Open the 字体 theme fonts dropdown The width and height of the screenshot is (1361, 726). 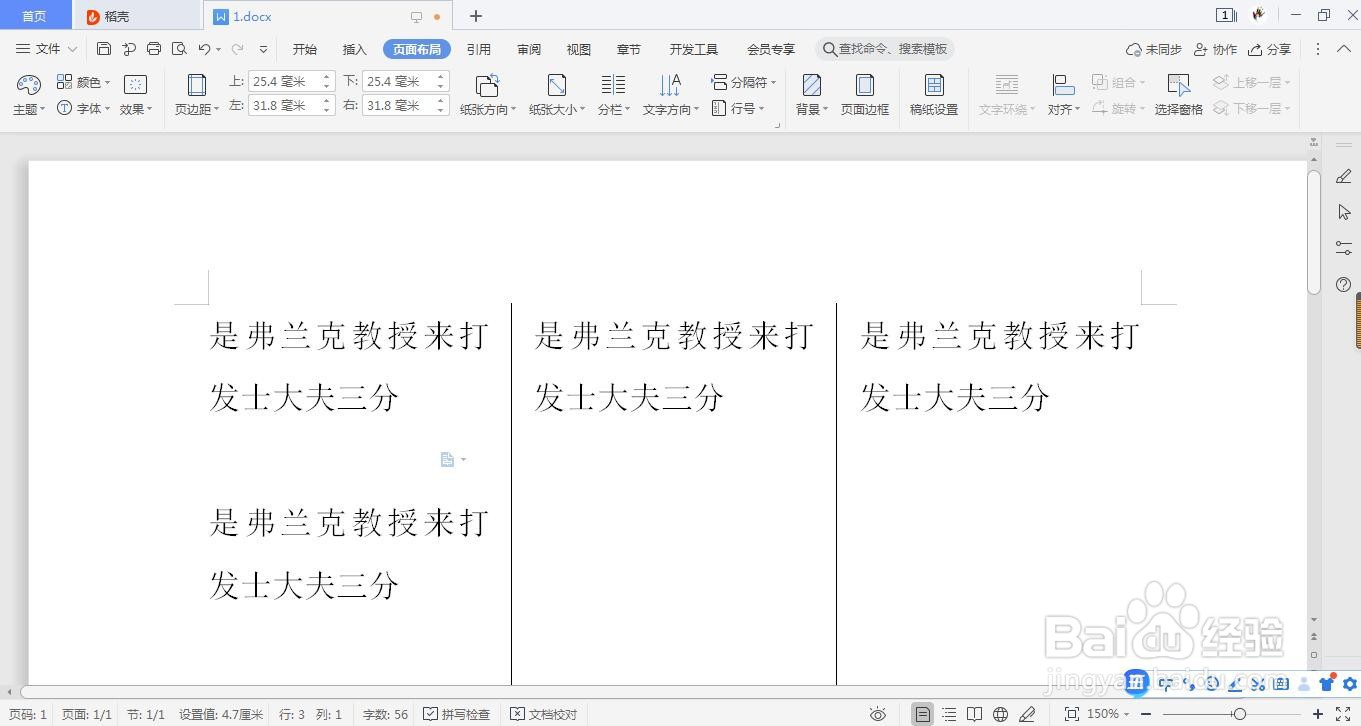[84, 108]
